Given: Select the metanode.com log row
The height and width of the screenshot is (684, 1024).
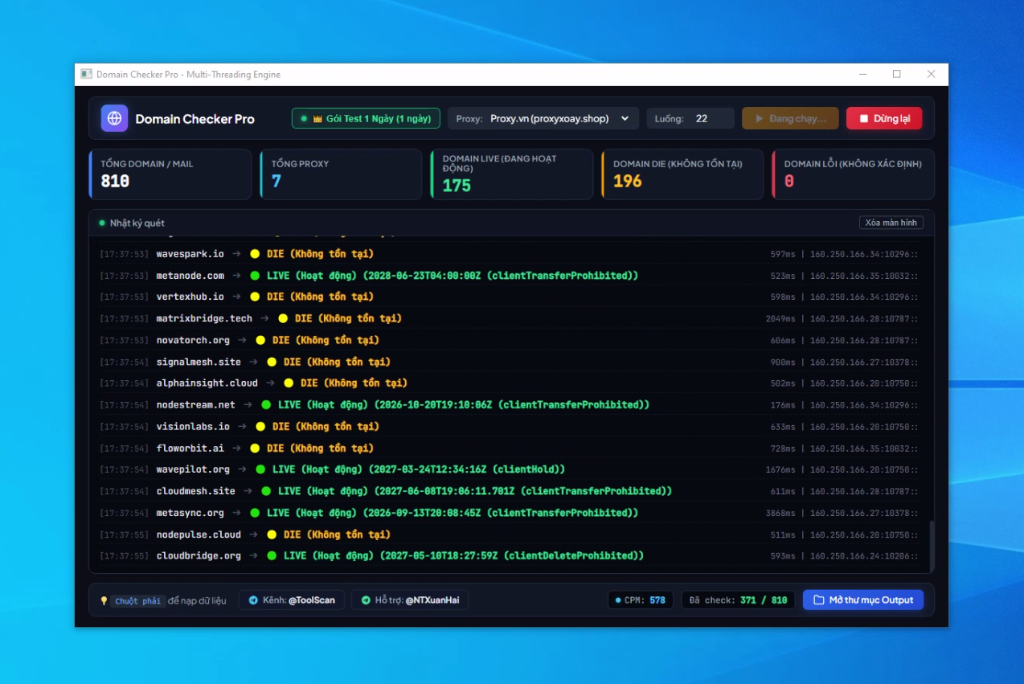Looking at the screenshot, I should 508,275.
